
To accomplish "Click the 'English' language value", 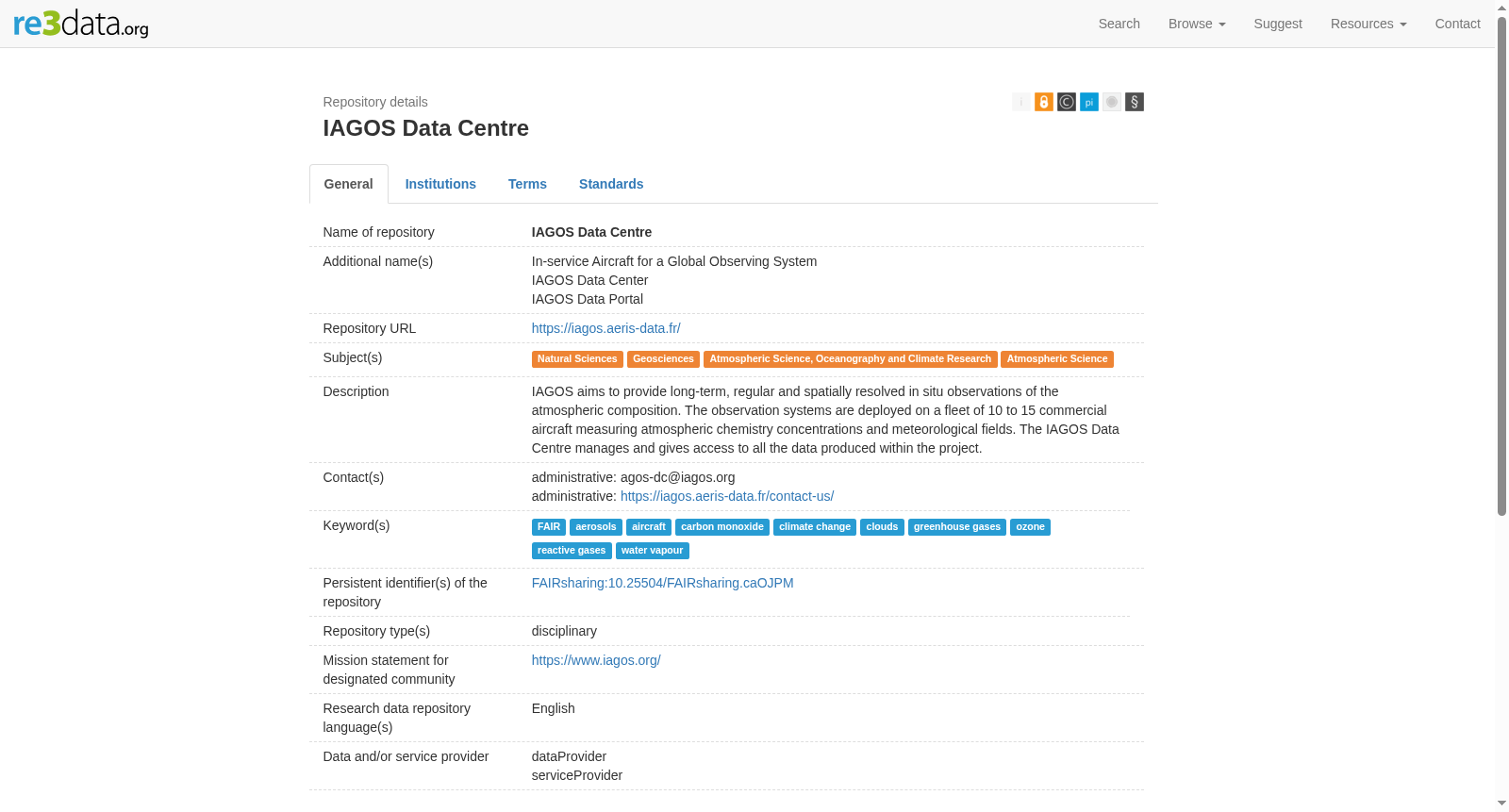I will coord(554,708).
